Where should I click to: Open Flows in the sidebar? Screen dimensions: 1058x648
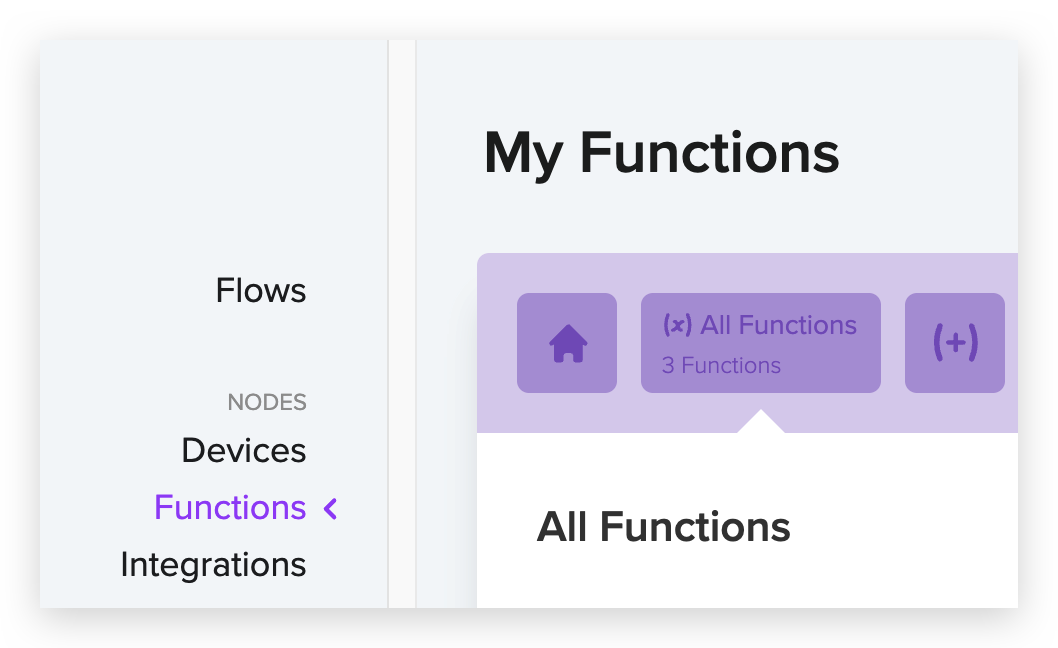point(260,291)
